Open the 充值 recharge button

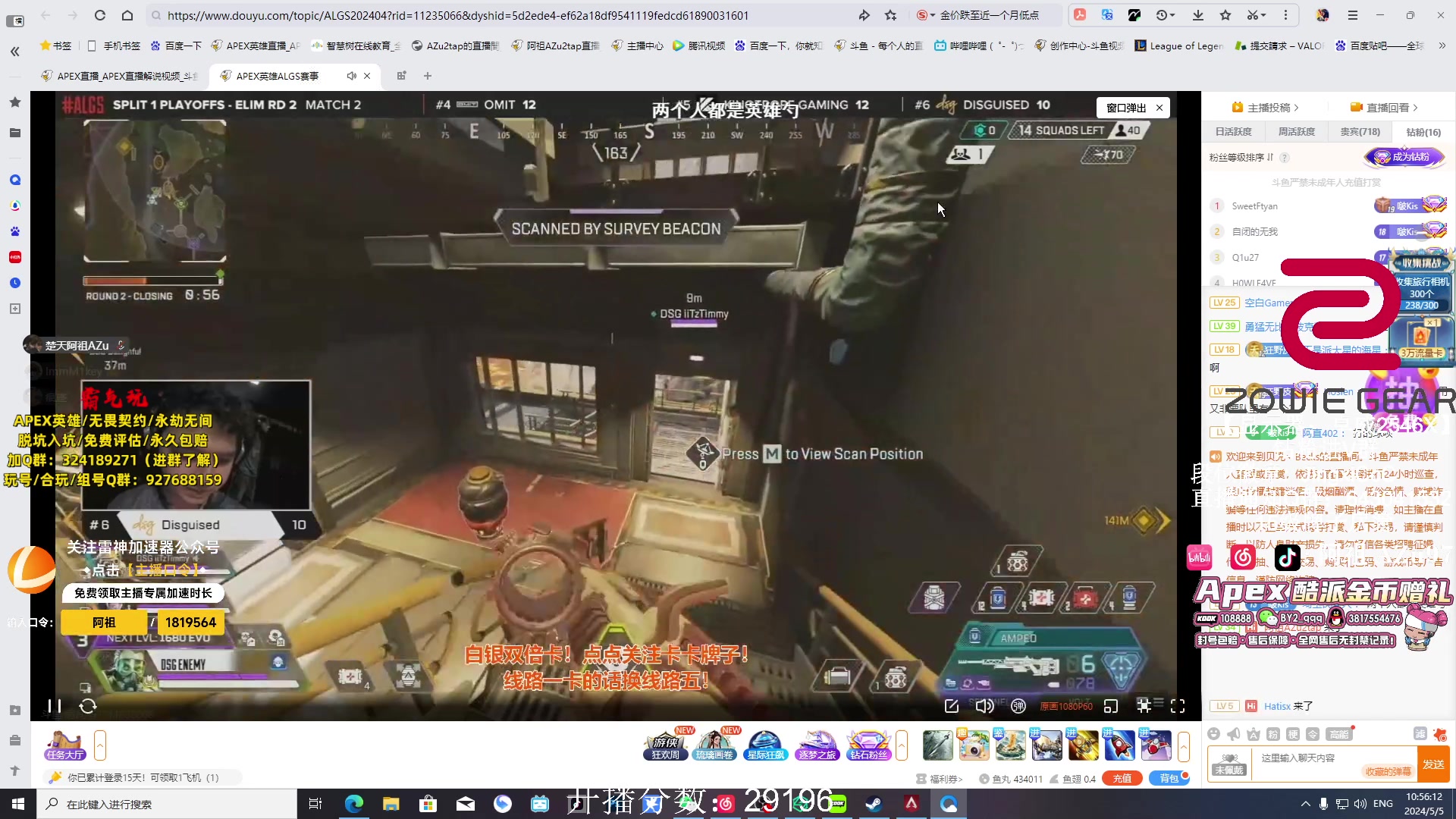click(1122, 778)
